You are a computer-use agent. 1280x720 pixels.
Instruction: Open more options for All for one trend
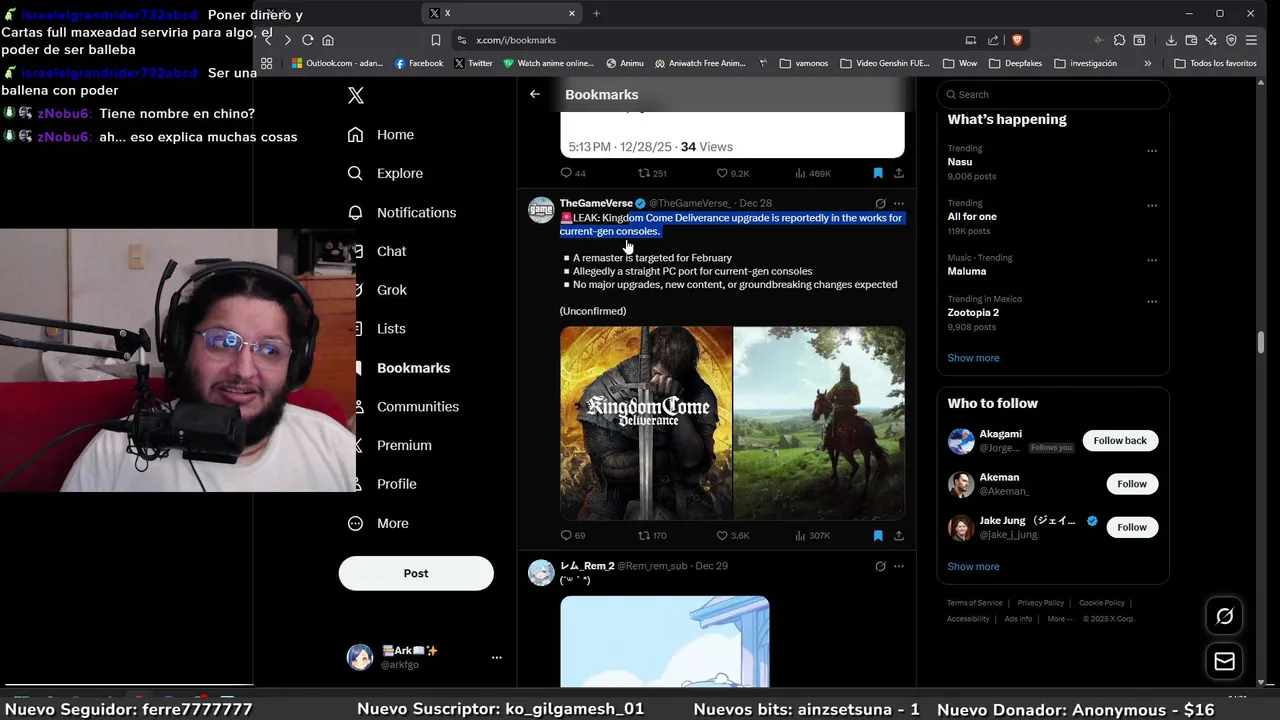(1152, 206)
